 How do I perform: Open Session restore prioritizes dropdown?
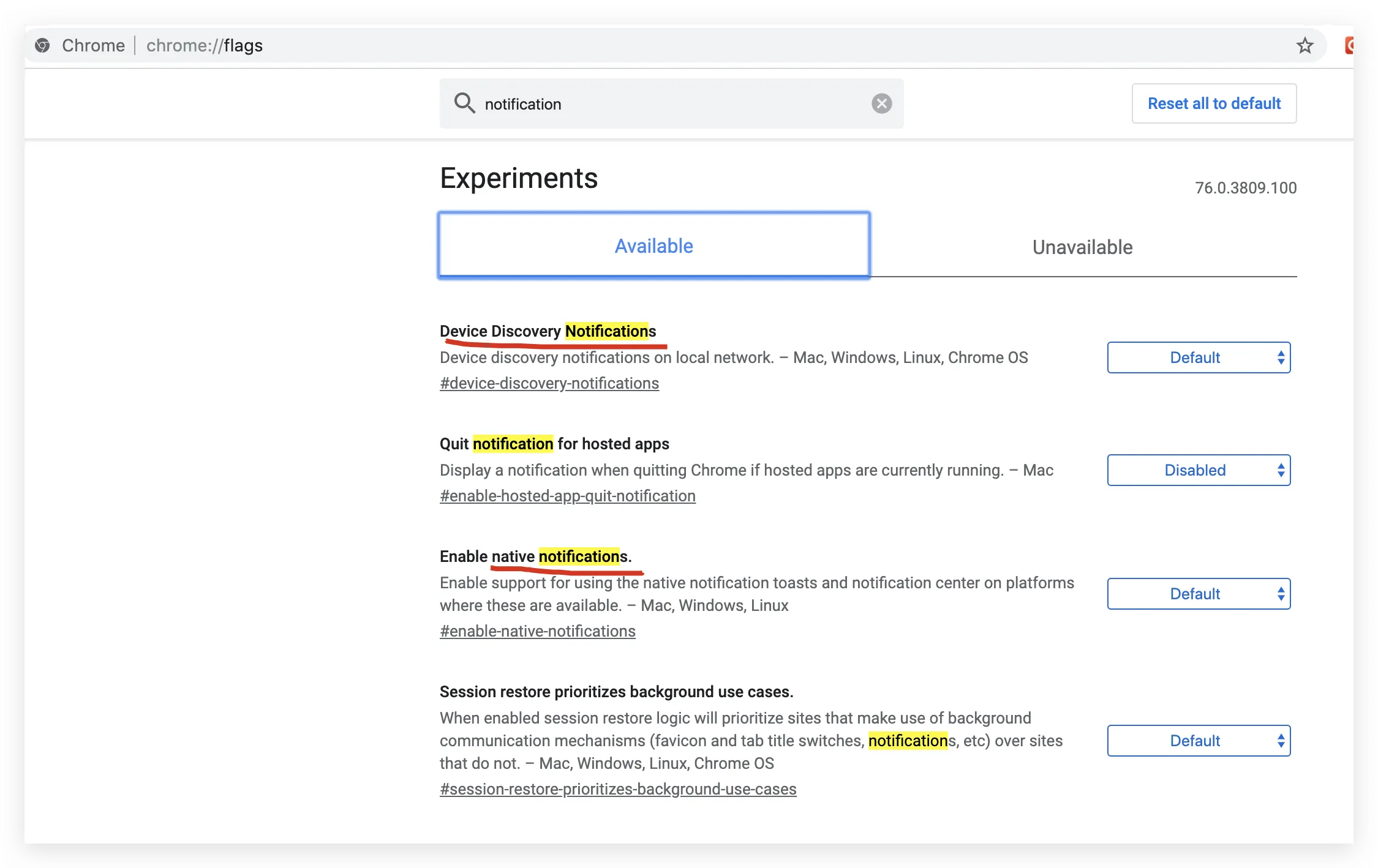pyautogui.click(x=1198, y=741)
